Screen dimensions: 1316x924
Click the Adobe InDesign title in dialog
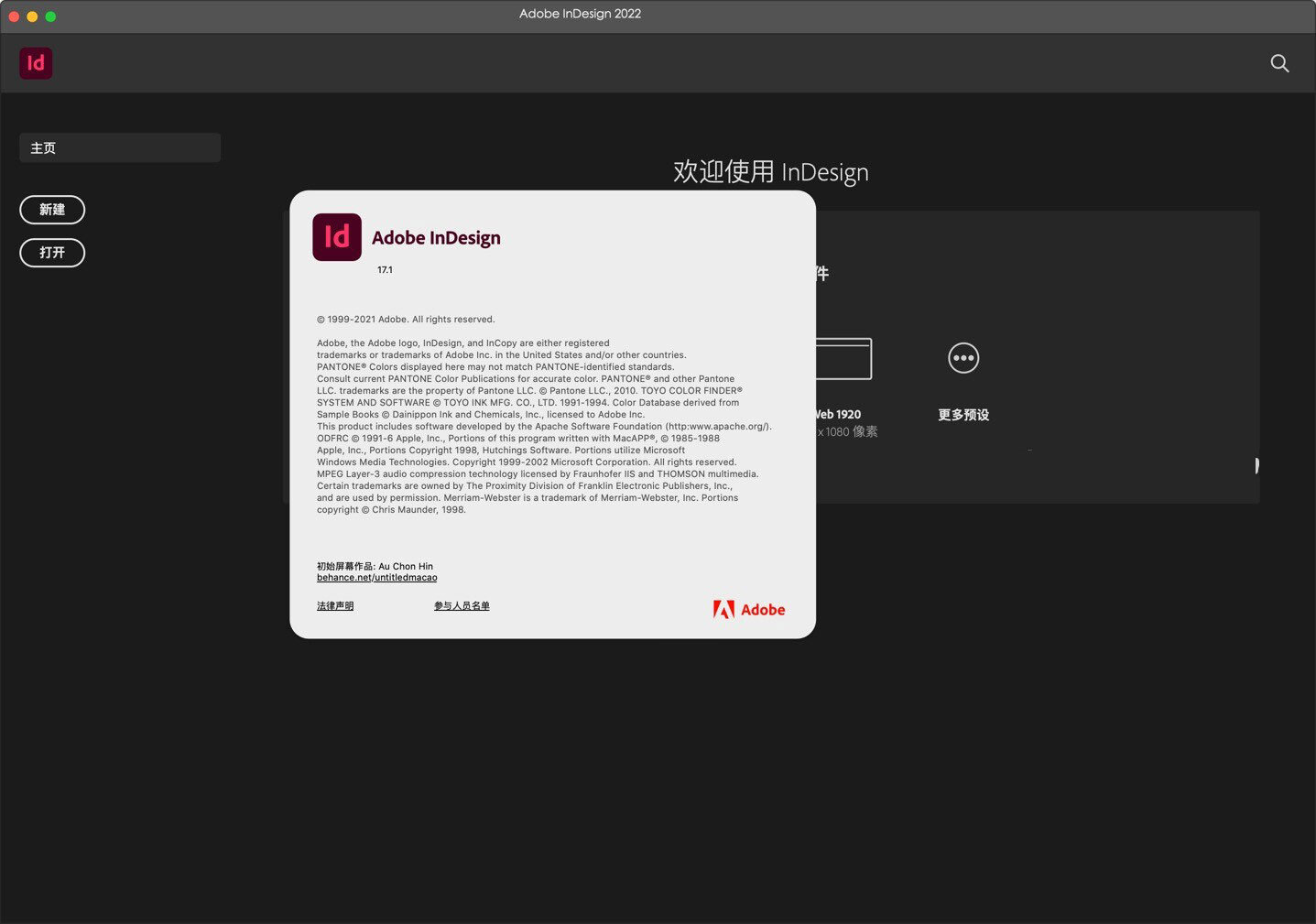(x=436, y=238)
